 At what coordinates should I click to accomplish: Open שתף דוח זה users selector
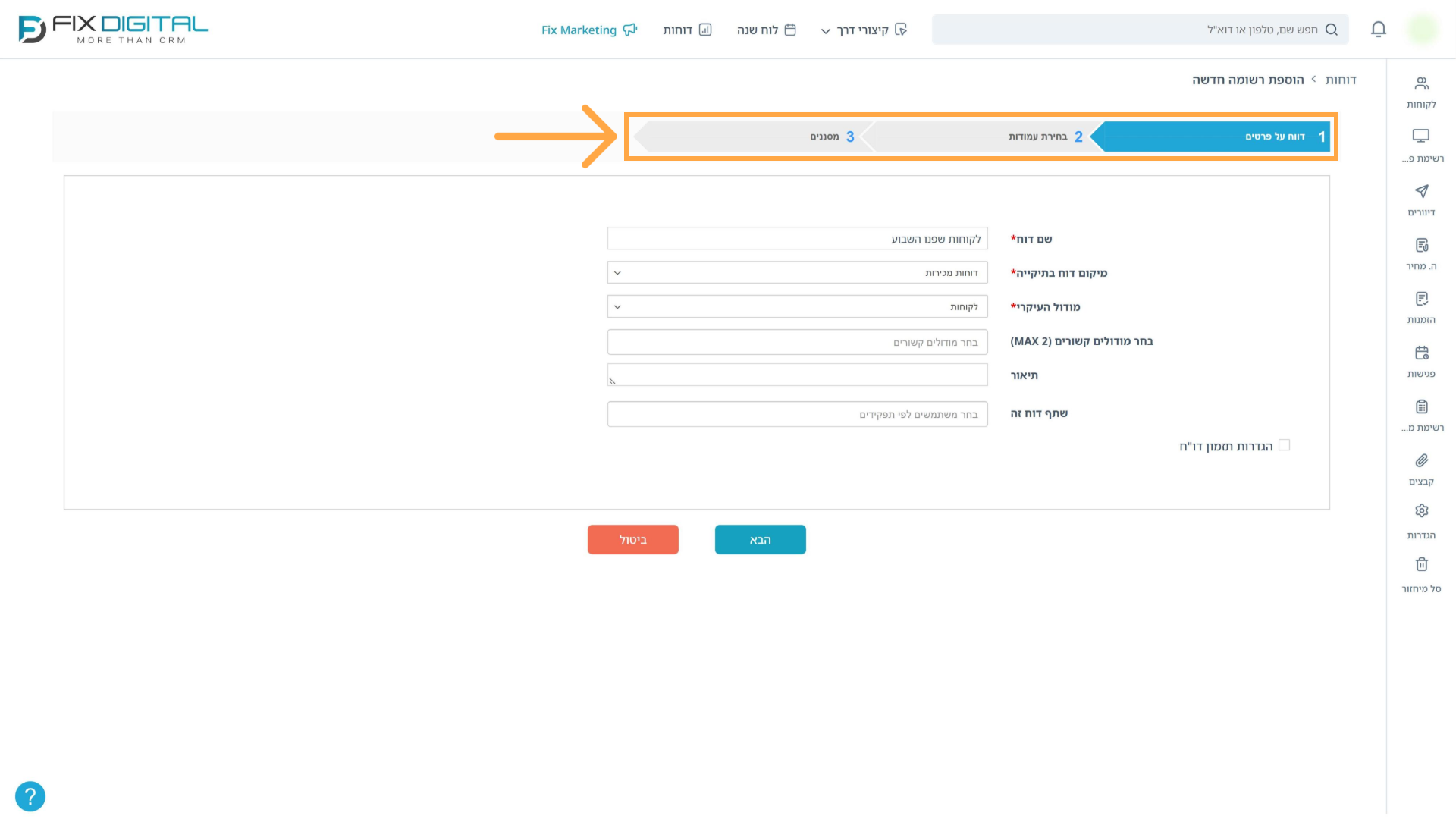click(797, 414)
